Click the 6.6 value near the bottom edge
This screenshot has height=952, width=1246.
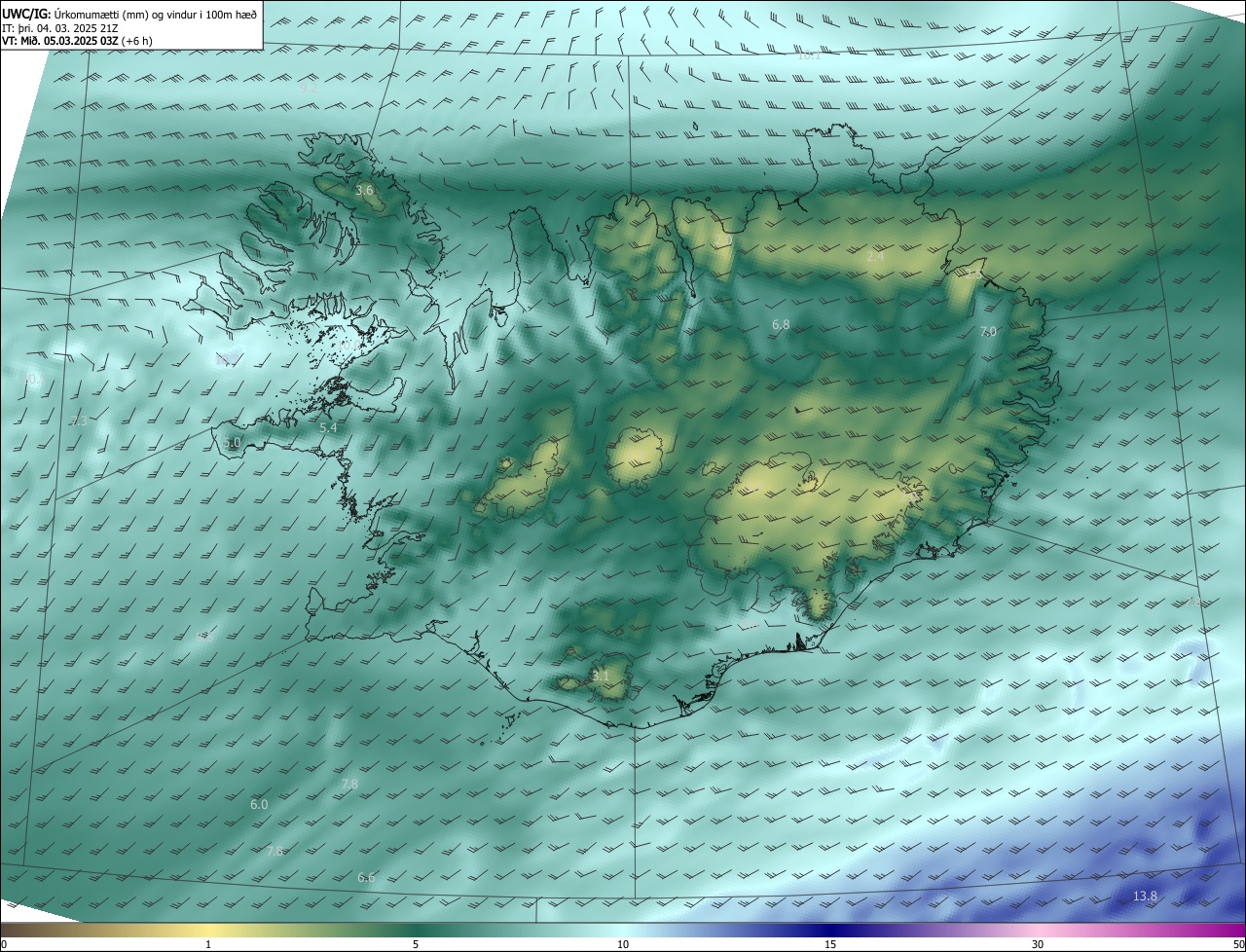(x=366, y=878)
